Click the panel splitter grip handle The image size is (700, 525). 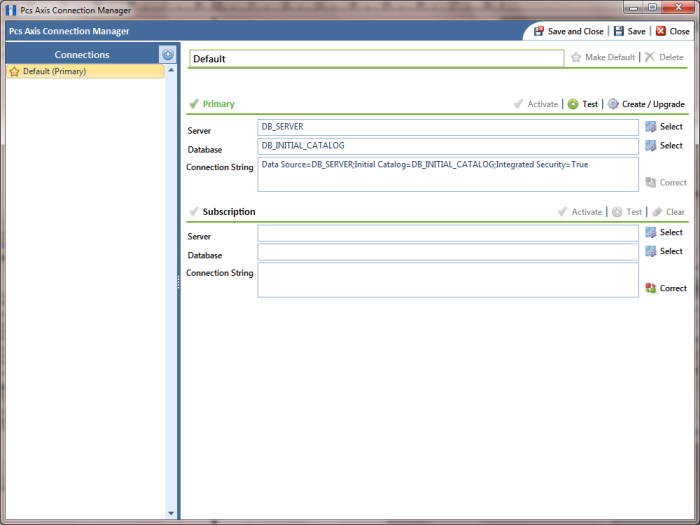tap(179, 282)
